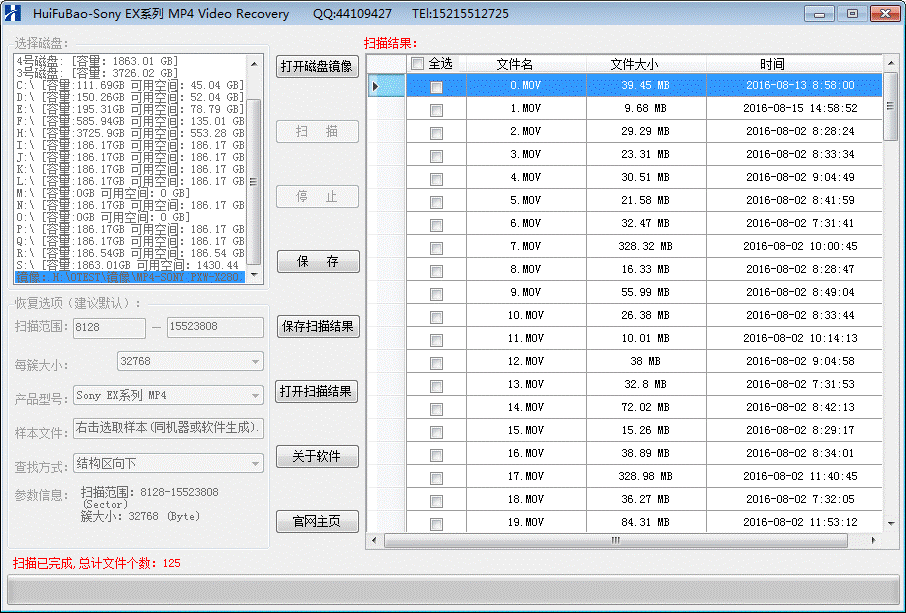Click the 文件名 column header

pos(515,64)
